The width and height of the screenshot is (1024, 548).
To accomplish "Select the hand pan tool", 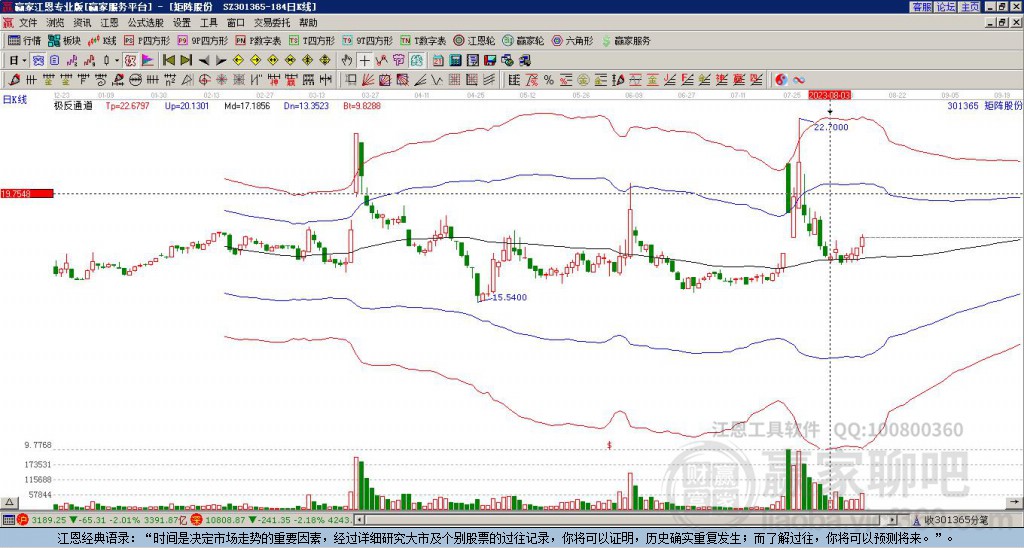I will 347,60.
